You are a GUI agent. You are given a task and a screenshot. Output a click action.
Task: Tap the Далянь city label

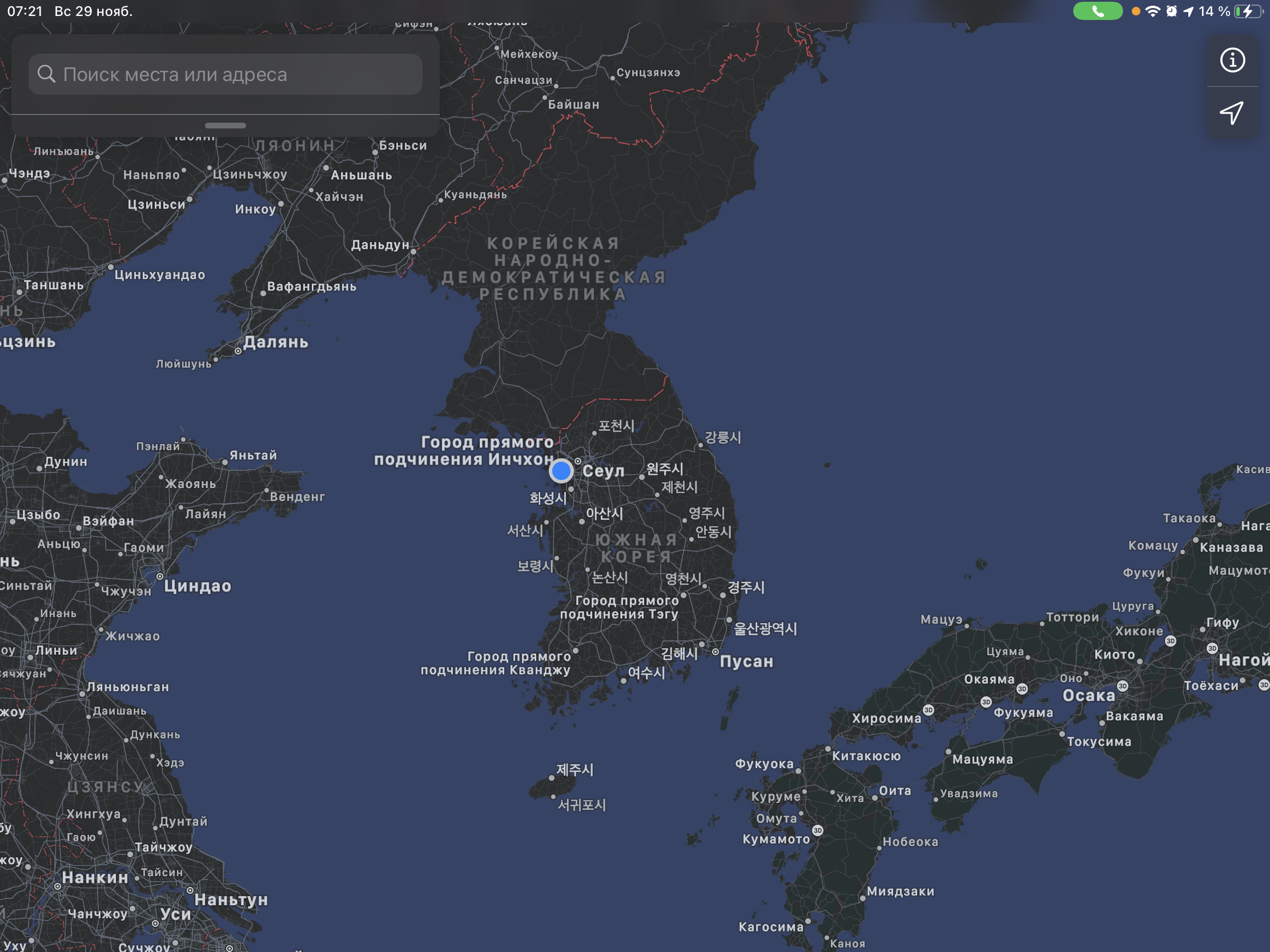point(276,342)
